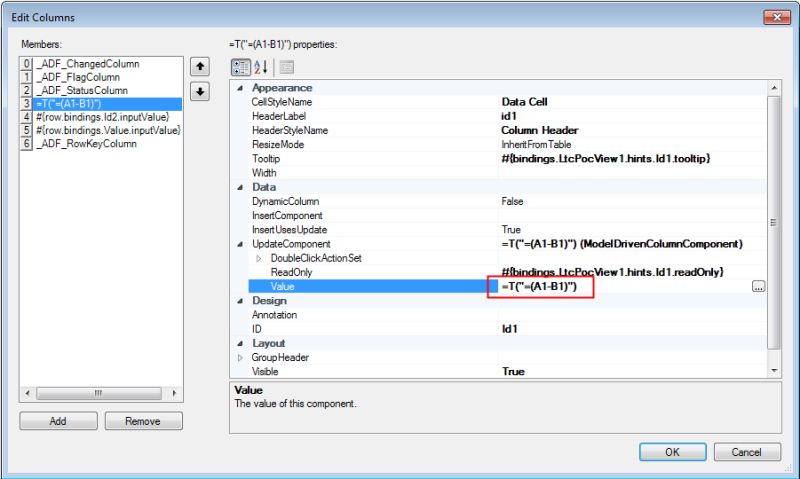Click the Id1.readOnly binding value
Viewport: 800px width, 479px height.
pos(613,272)
